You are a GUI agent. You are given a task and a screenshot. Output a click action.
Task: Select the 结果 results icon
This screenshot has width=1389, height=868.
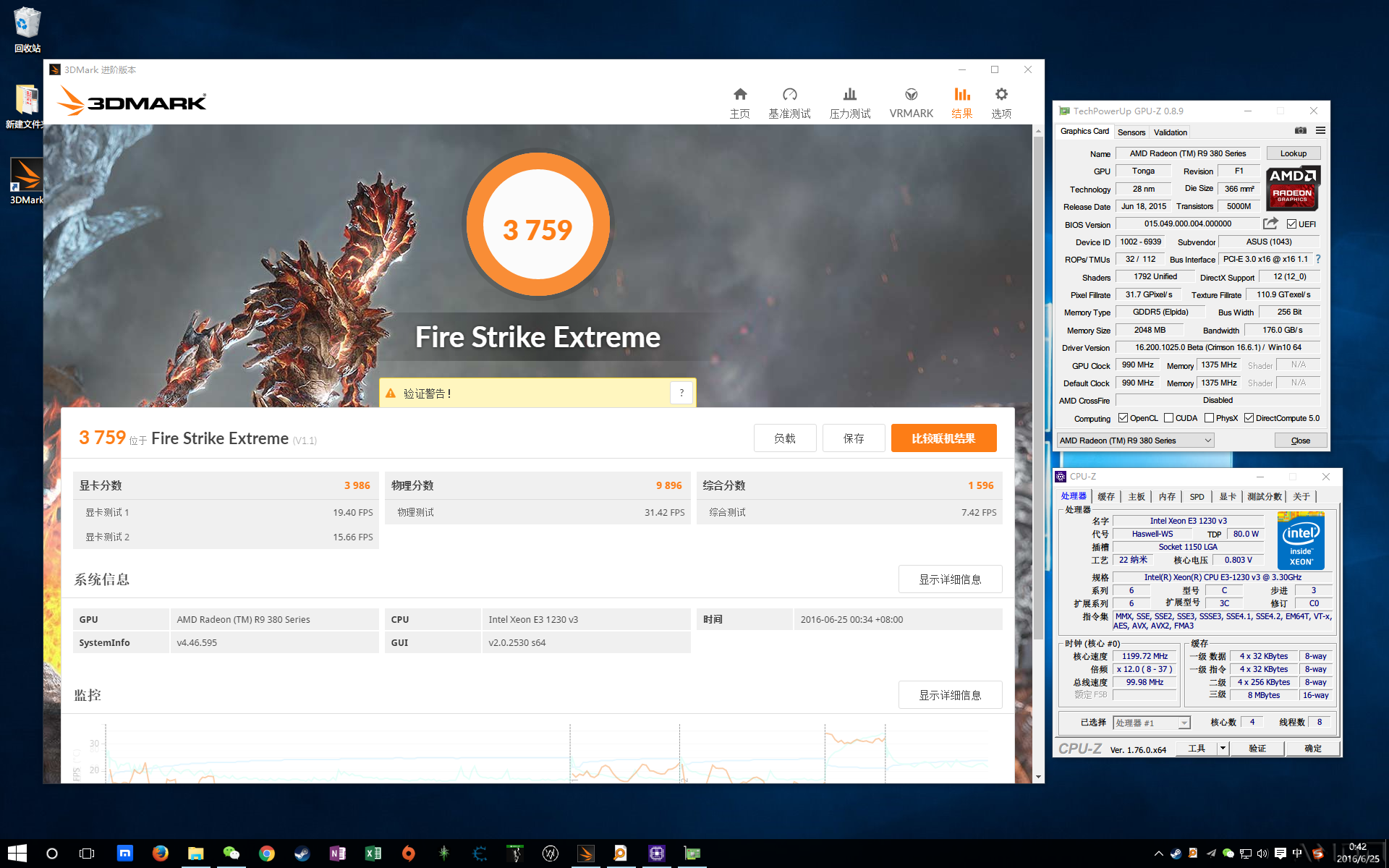961,103
